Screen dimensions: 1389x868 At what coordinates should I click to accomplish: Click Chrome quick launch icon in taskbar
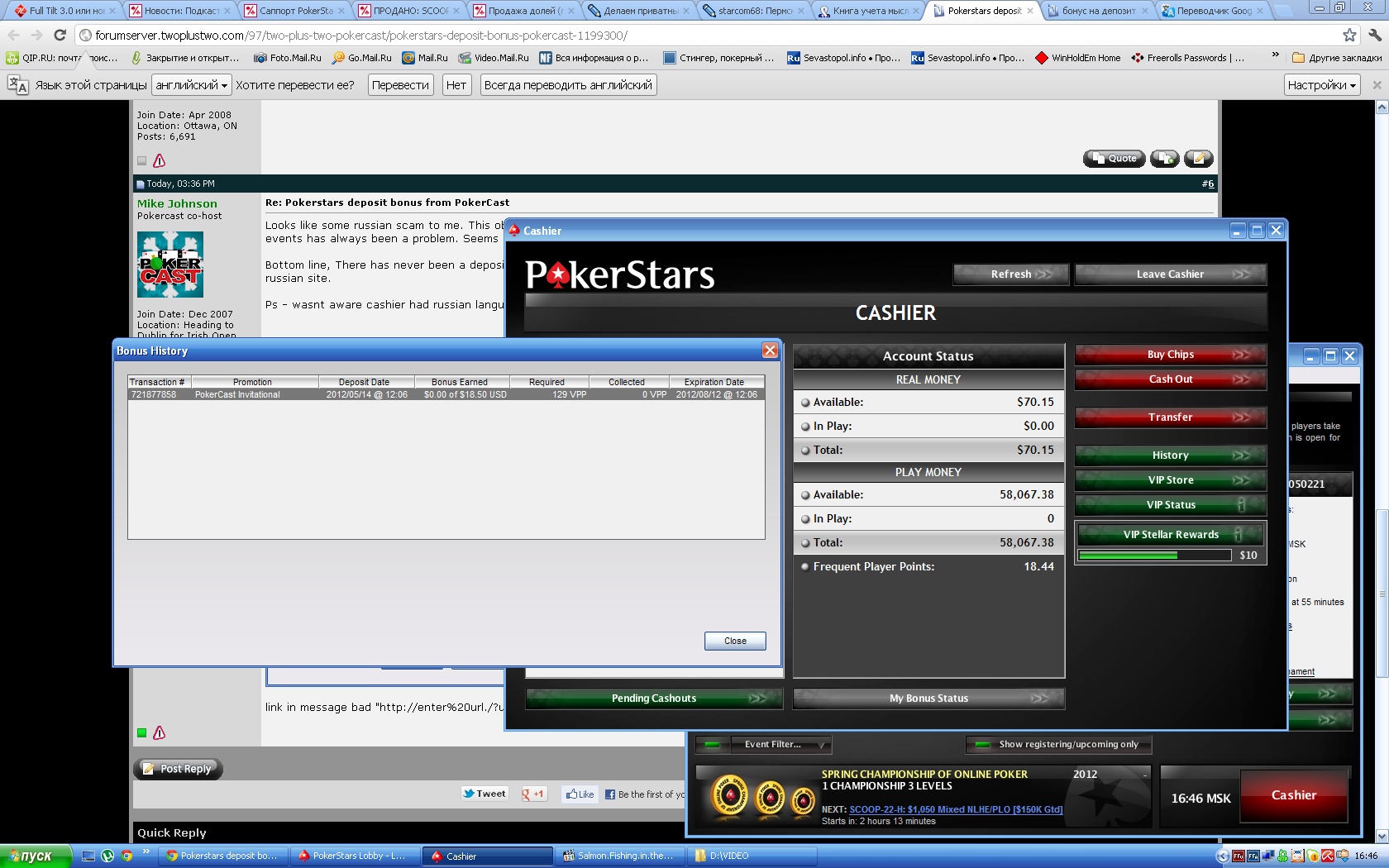point(126,856)
